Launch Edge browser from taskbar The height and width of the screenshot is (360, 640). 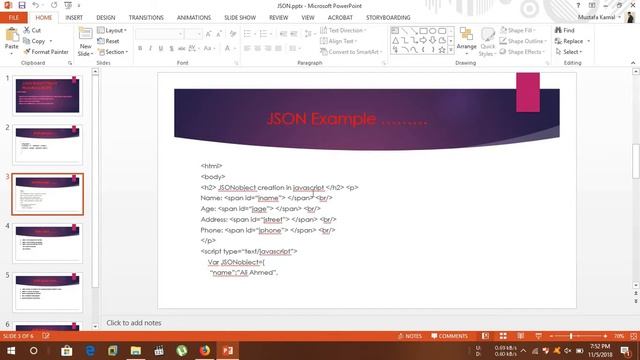coord(90,351)
